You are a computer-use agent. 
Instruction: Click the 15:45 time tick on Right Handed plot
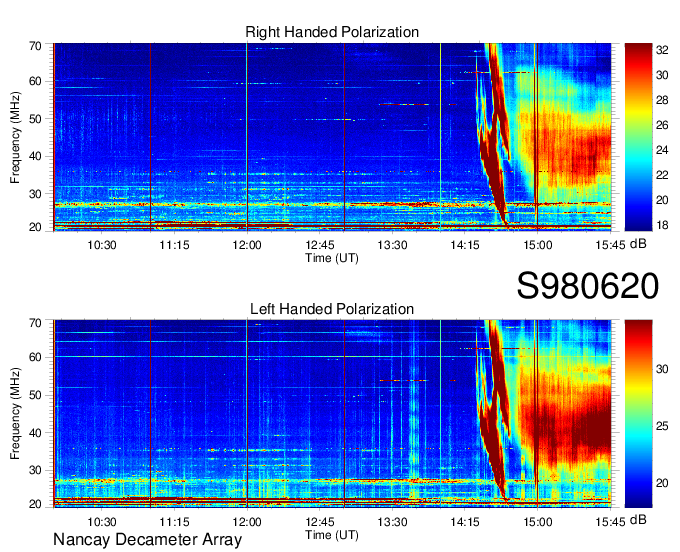pyautogui.click(x=610, y=245)
